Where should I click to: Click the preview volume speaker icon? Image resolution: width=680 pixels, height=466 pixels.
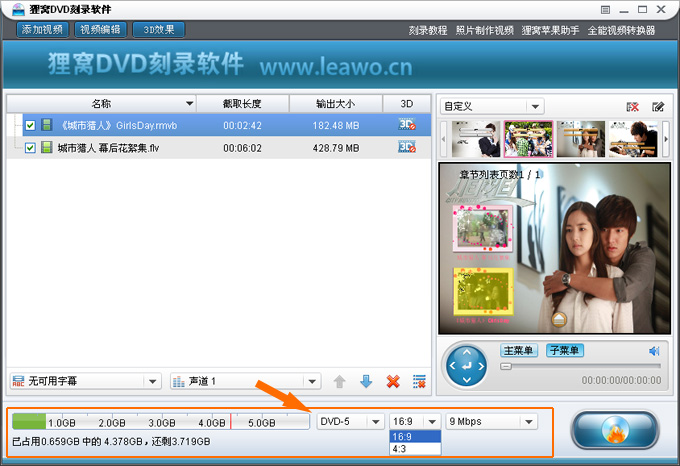(654, 351)
